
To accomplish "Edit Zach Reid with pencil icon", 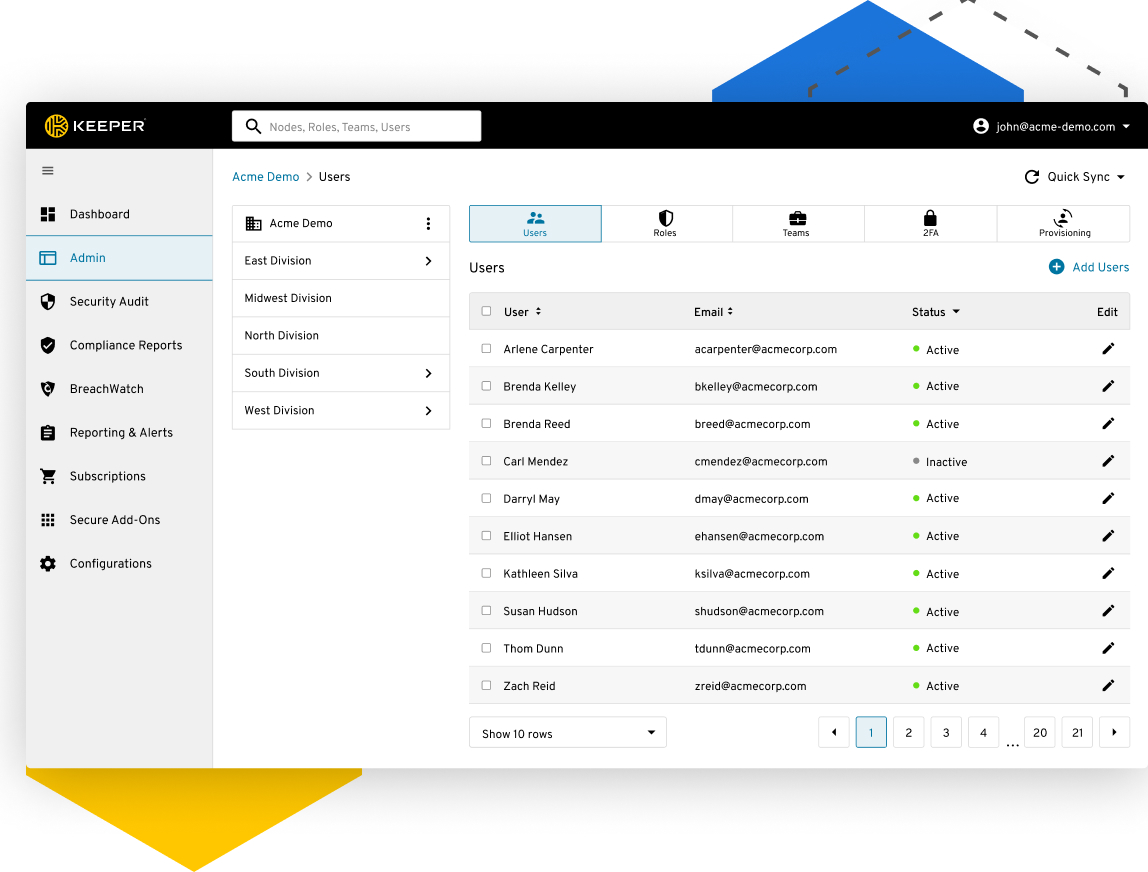I will click(x=1108, y=685).
